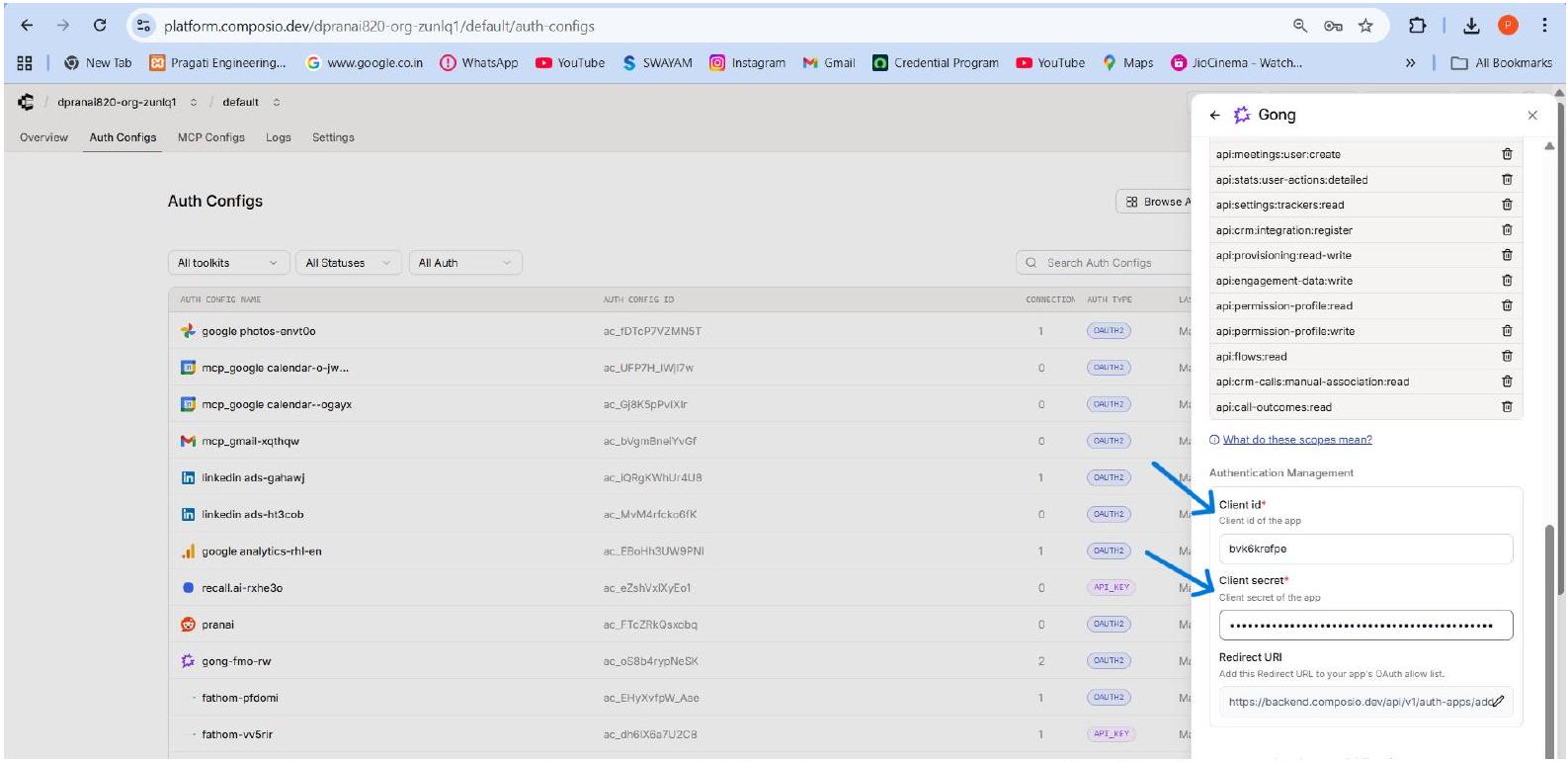Open the linkedin ads-gahawj config

coord(679,477)
